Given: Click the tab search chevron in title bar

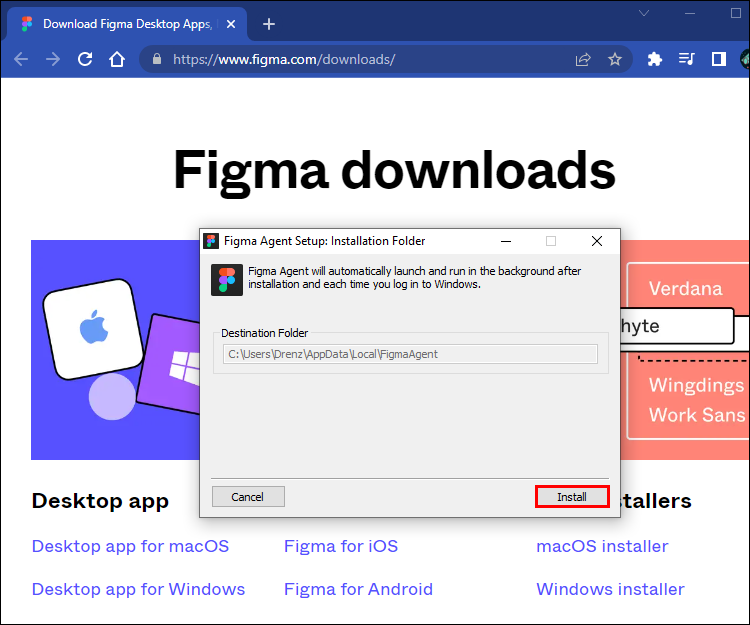Looking at the screenshot, I should point(644,13).
